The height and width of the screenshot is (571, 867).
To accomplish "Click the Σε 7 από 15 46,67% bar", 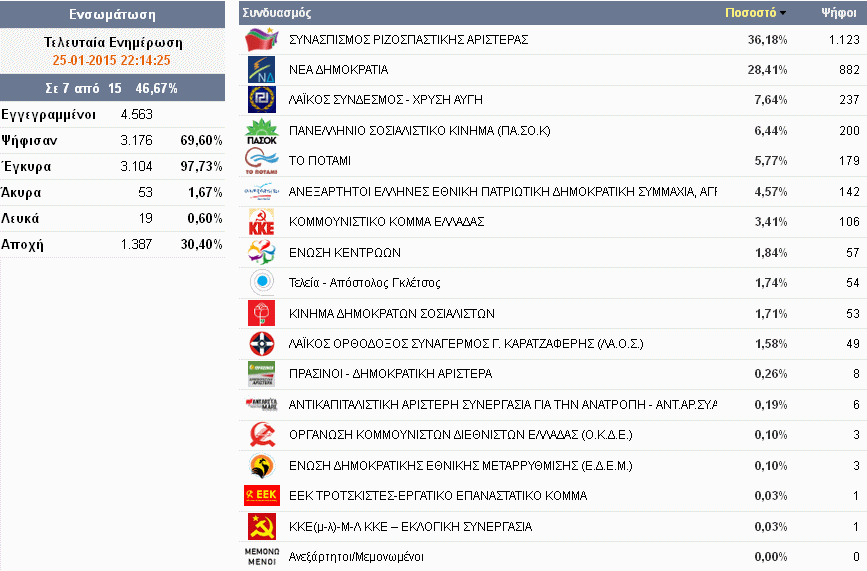I will point(112,88).
